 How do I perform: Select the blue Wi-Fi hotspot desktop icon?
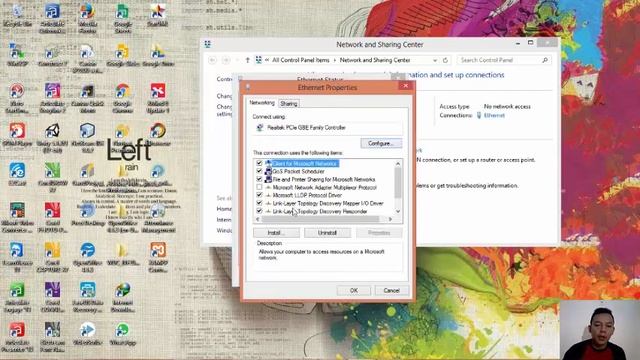pos(17,171)
